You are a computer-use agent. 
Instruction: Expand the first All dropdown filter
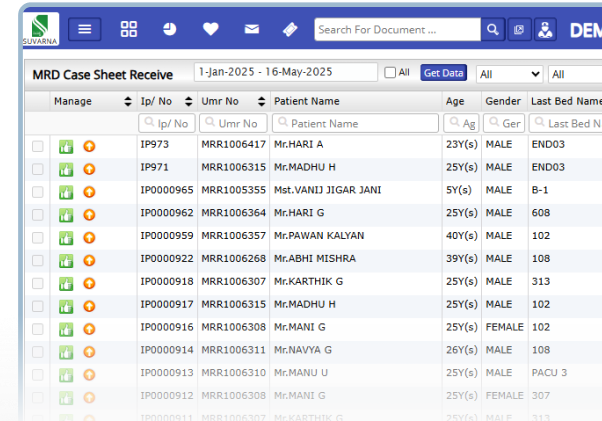click(509, 74)
